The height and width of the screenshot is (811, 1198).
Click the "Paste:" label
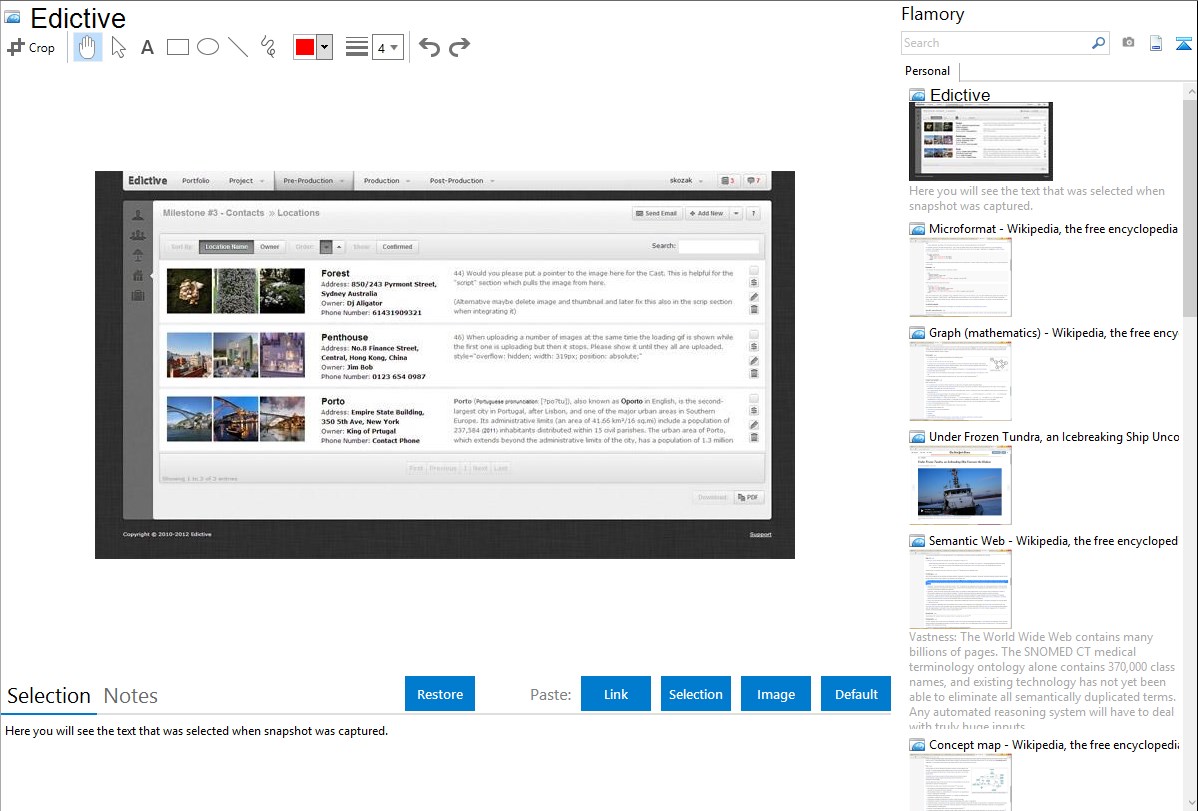(x=551, y=694)
